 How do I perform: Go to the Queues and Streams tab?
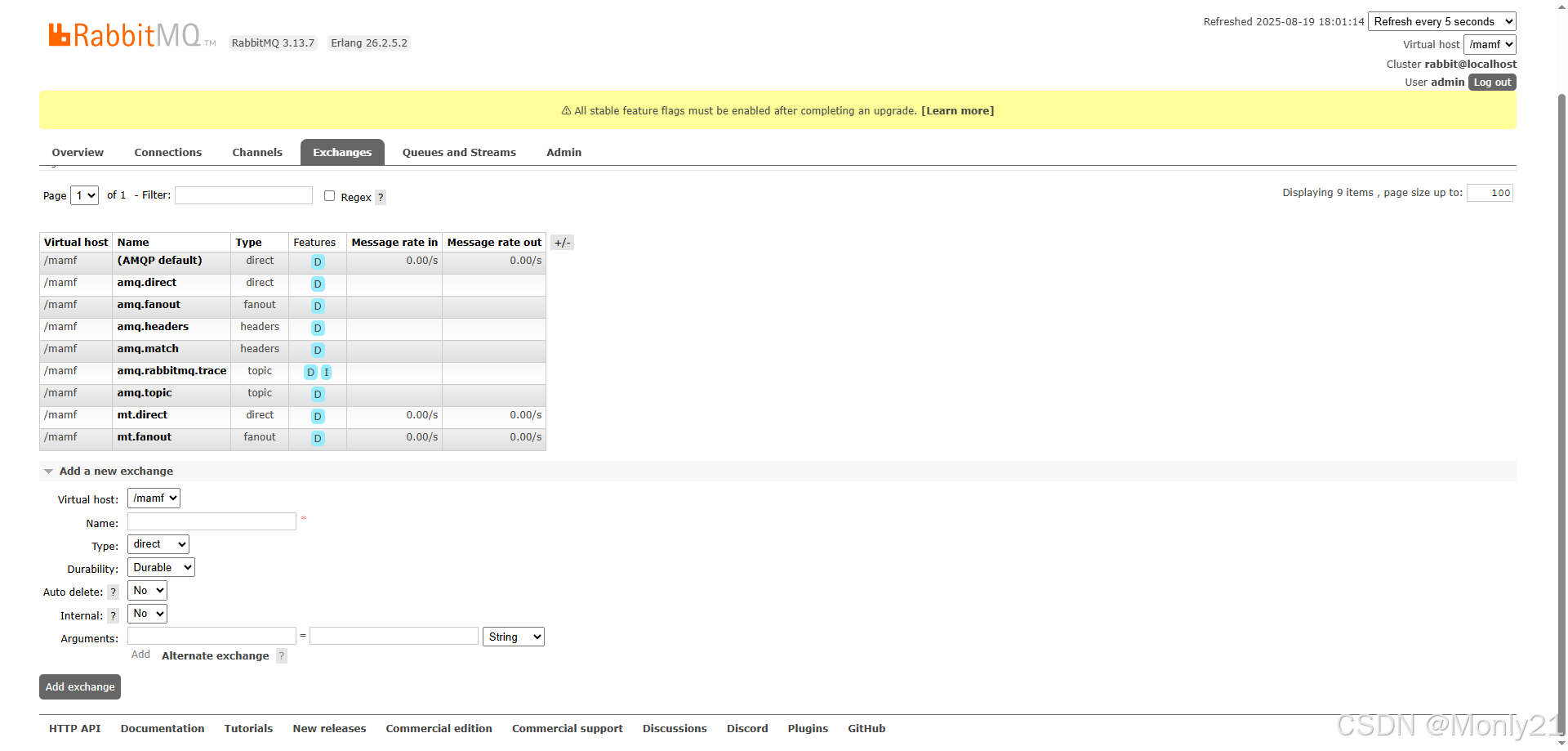459,153
